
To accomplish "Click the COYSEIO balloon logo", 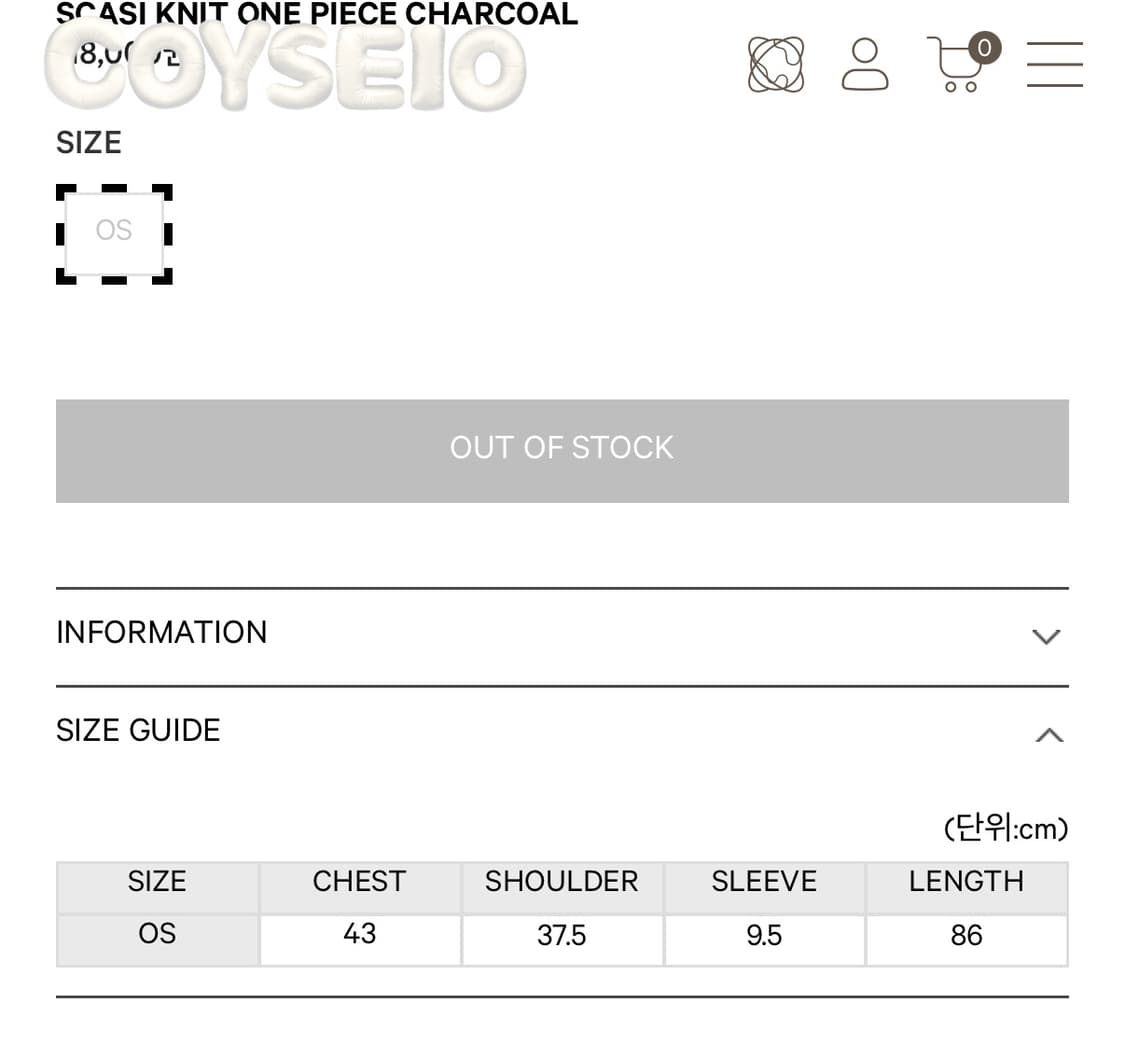I will [285, 66].
